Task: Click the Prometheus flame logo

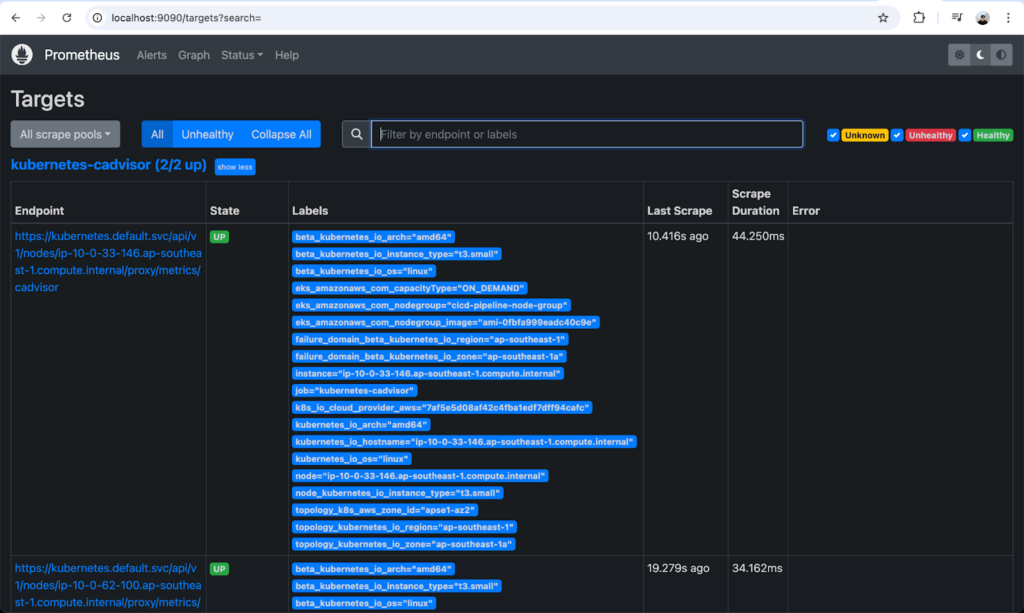Action: coord(22,55)
